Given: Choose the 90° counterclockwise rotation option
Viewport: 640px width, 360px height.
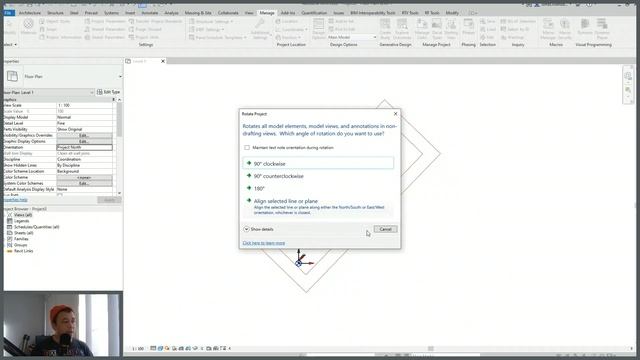Looking at the screenshot, I should click(318, 176).
